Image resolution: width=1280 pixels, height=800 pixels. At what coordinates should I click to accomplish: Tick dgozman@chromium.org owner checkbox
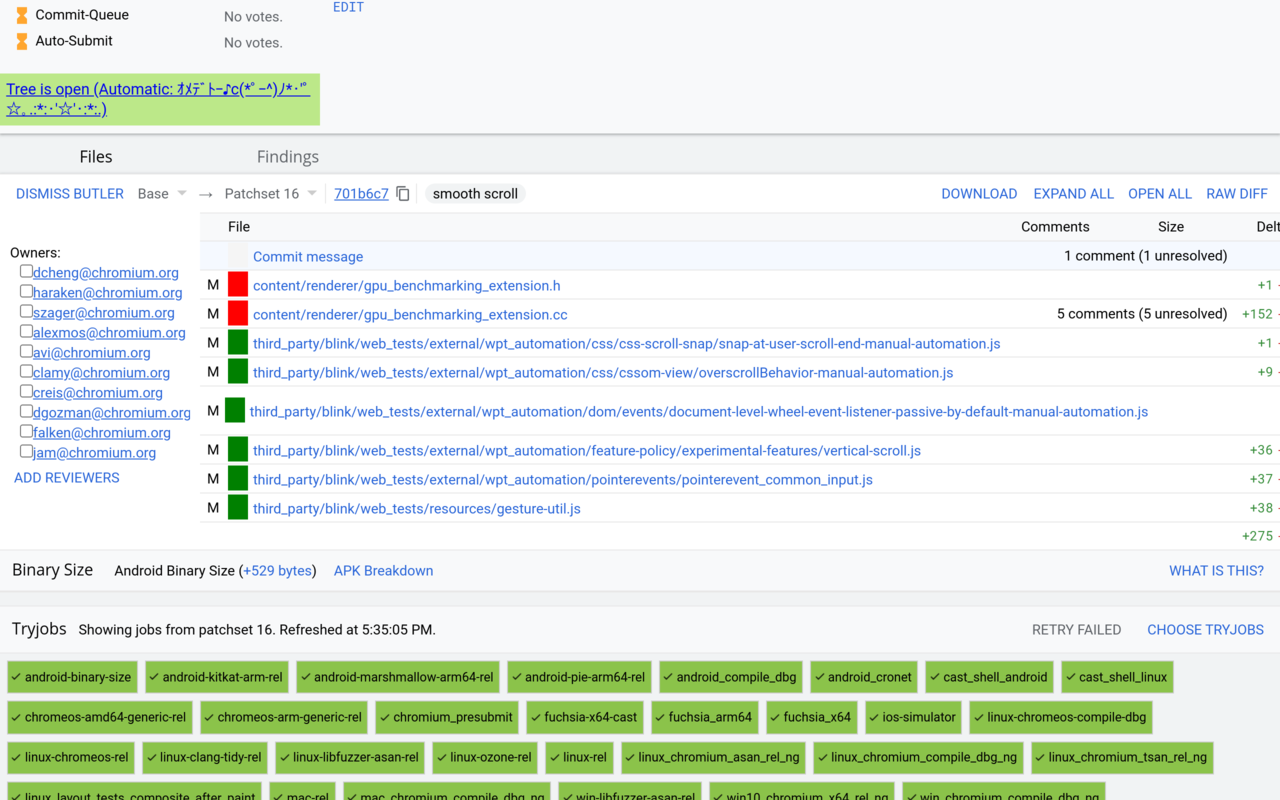coord(26,411)
